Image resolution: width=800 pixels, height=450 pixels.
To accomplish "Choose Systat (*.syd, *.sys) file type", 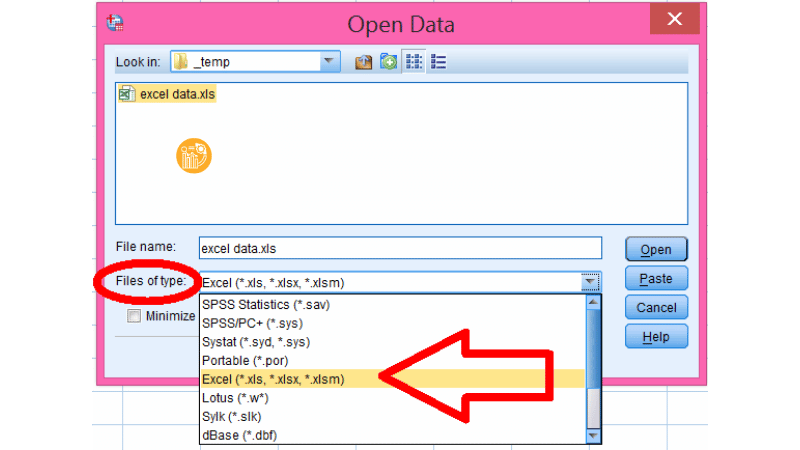I will coord(393,342).
